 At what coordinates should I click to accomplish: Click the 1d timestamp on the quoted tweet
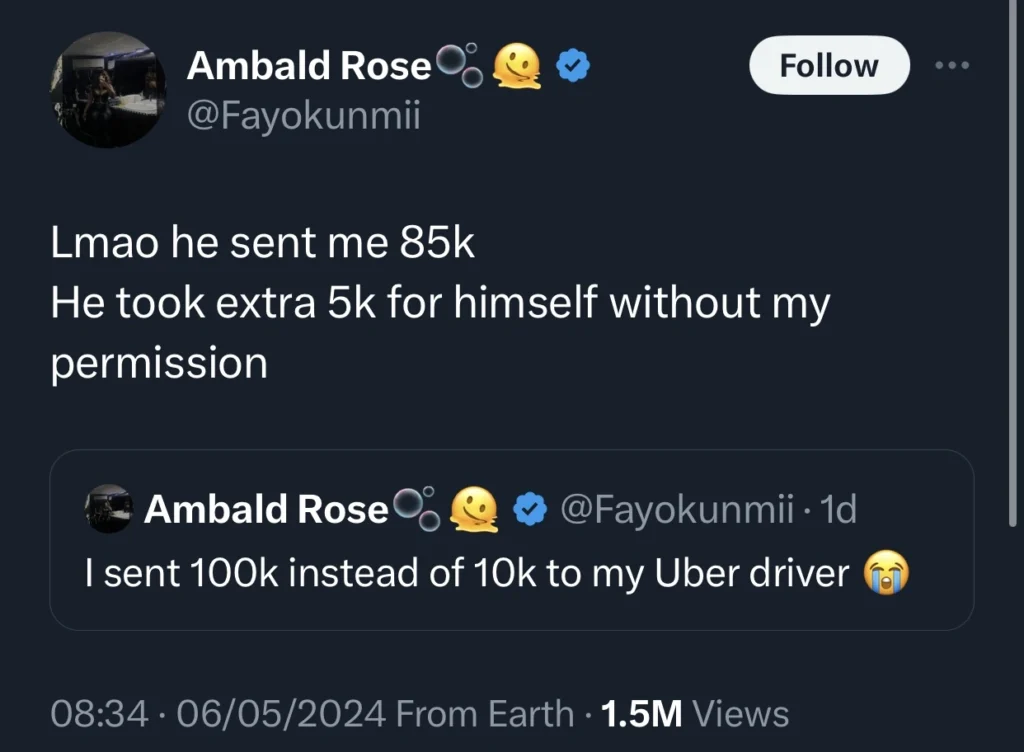(843, 509)
